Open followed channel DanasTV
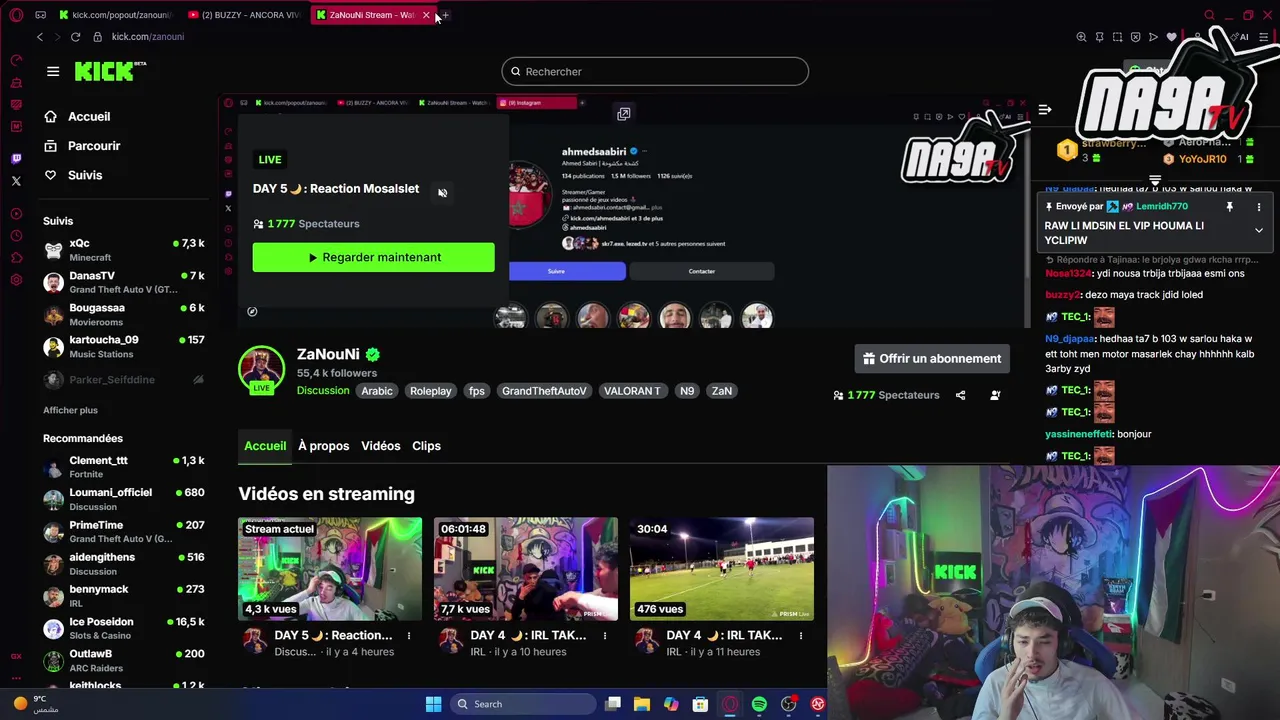Screen dimensions: 1280x720 (x=124, y=282)
